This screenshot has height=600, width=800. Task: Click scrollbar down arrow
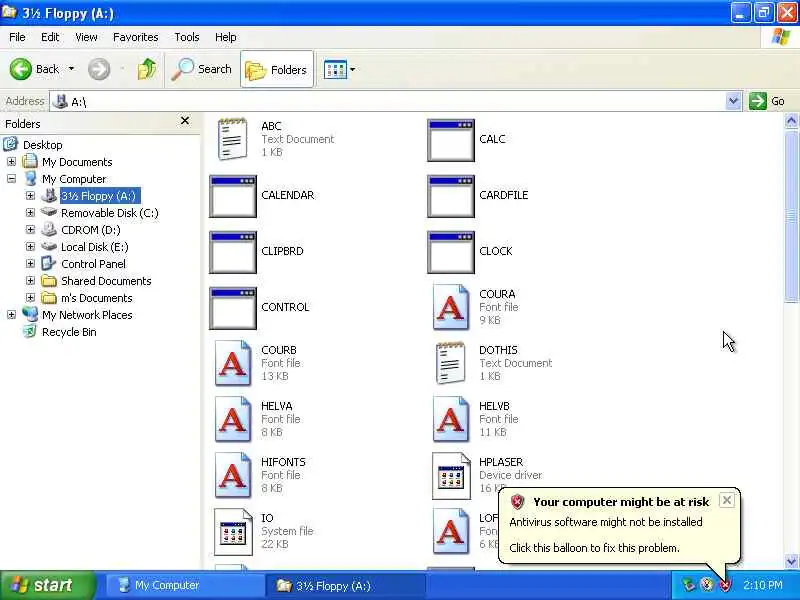coord(791,562)
